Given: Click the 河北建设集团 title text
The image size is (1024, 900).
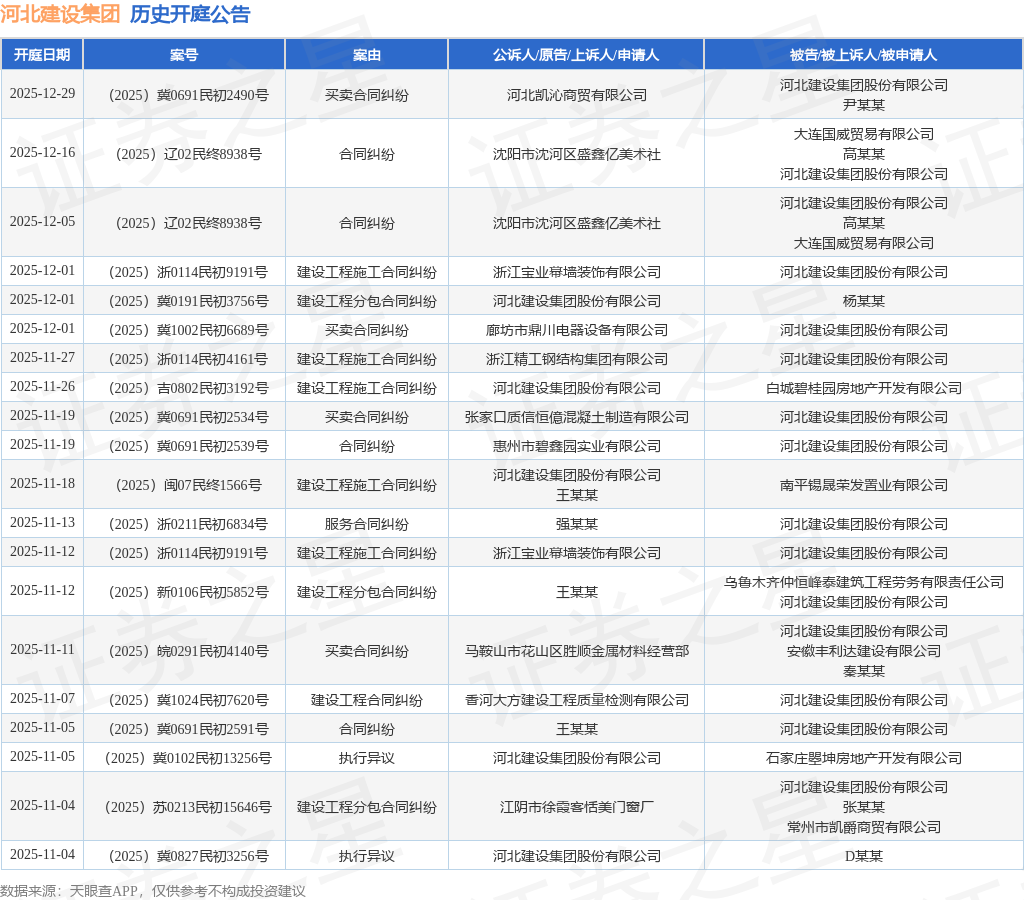Looking at the screenshot, I should pos(60,14).
